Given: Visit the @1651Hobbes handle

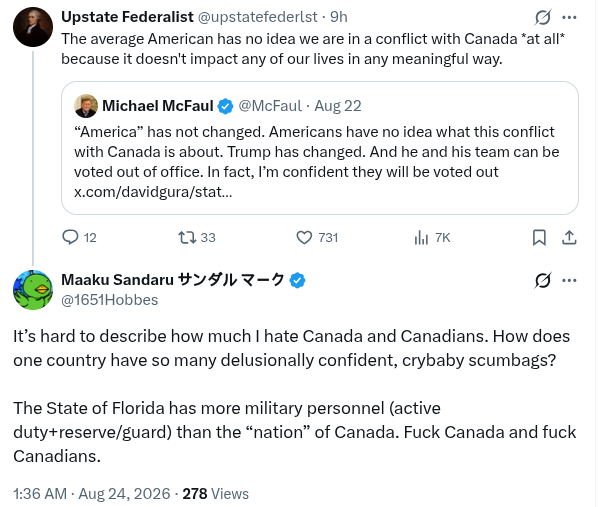Looking at the screenshot, I should click(110, 300).
